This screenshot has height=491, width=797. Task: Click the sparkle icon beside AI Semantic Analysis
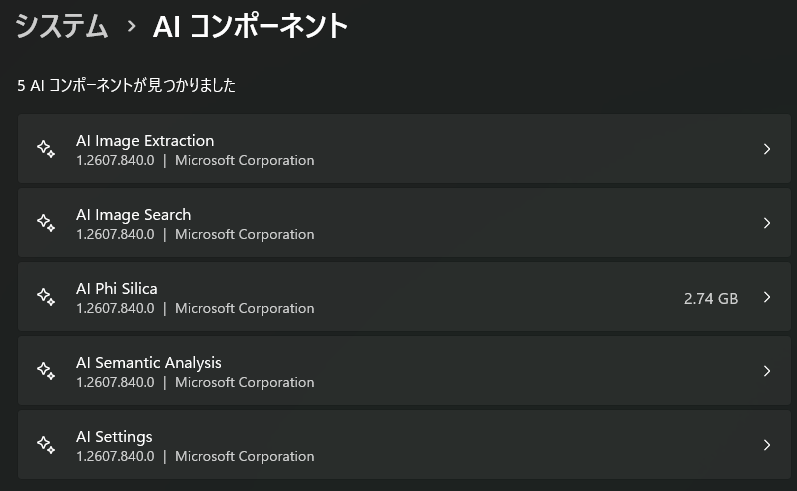46,371
